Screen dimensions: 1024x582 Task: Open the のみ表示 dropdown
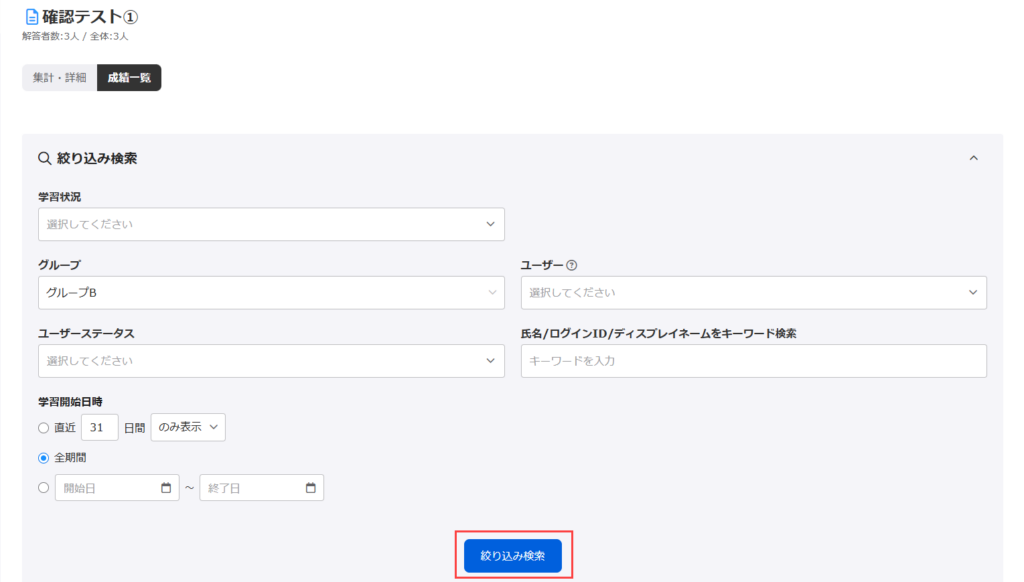[x=188, y=427]
